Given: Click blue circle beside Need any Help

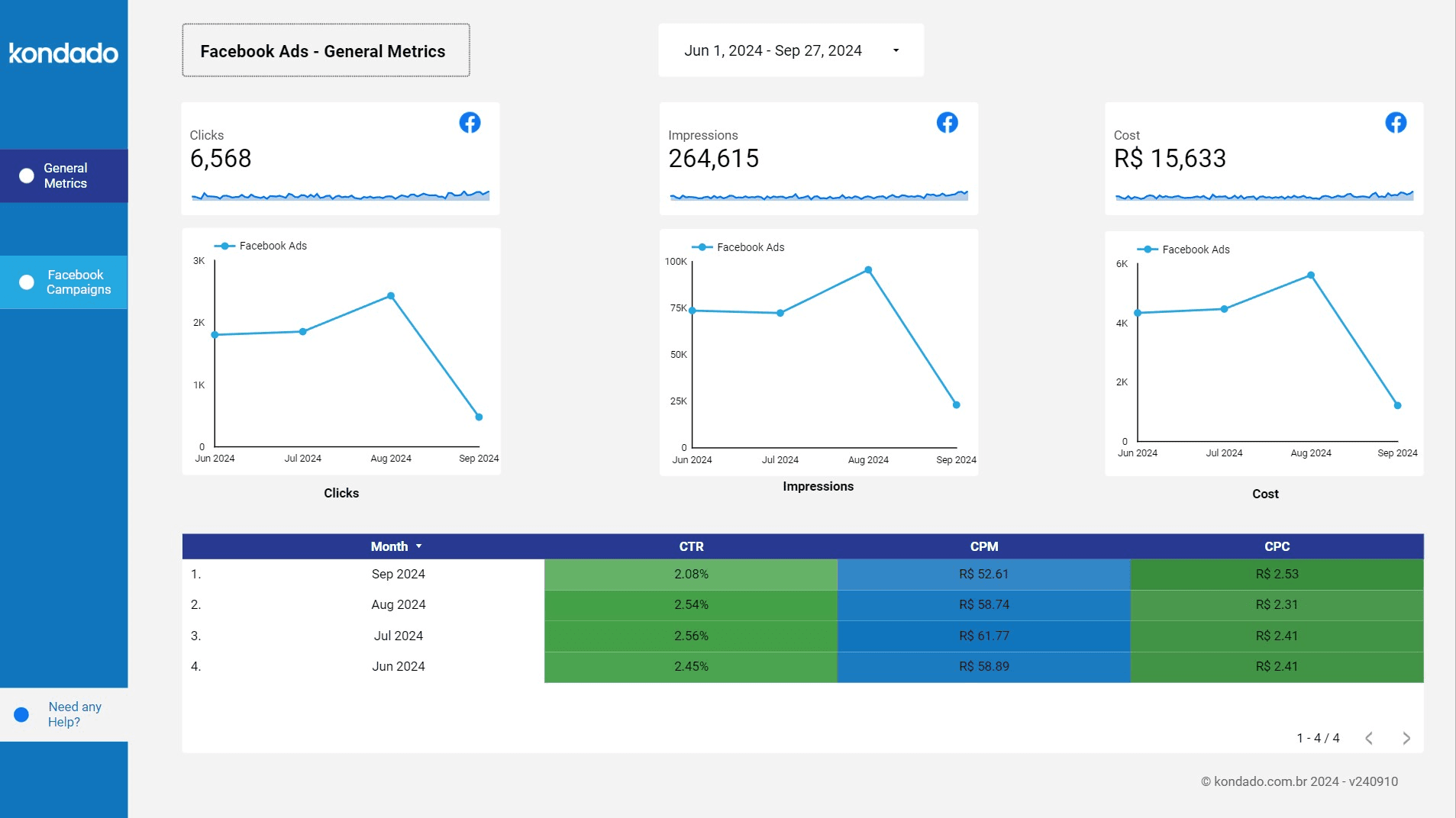Looking at the screenshot, I should [21, 715].
